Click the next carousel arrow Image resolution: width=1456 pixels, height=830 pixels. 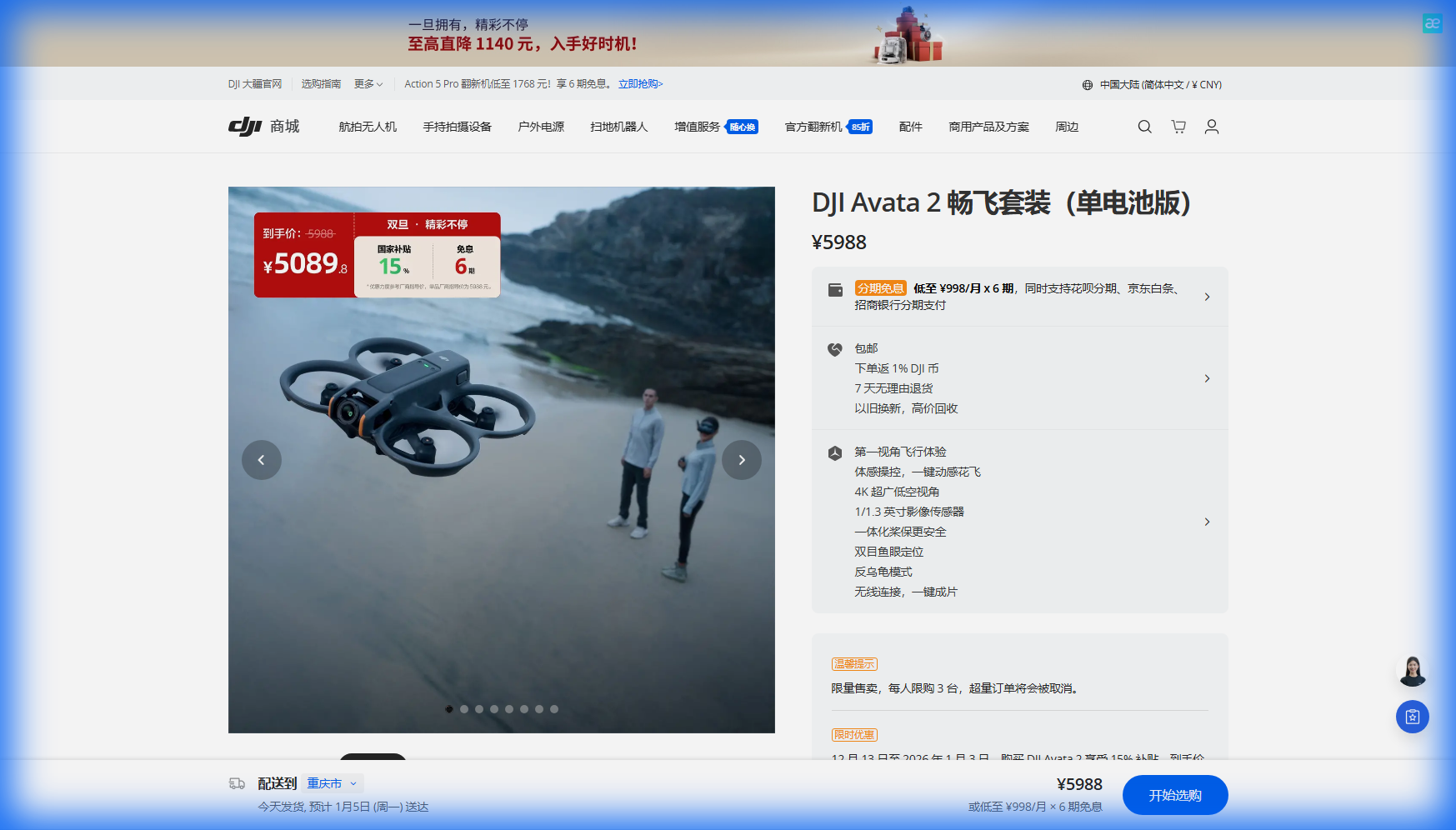click(x=741, y=459)
